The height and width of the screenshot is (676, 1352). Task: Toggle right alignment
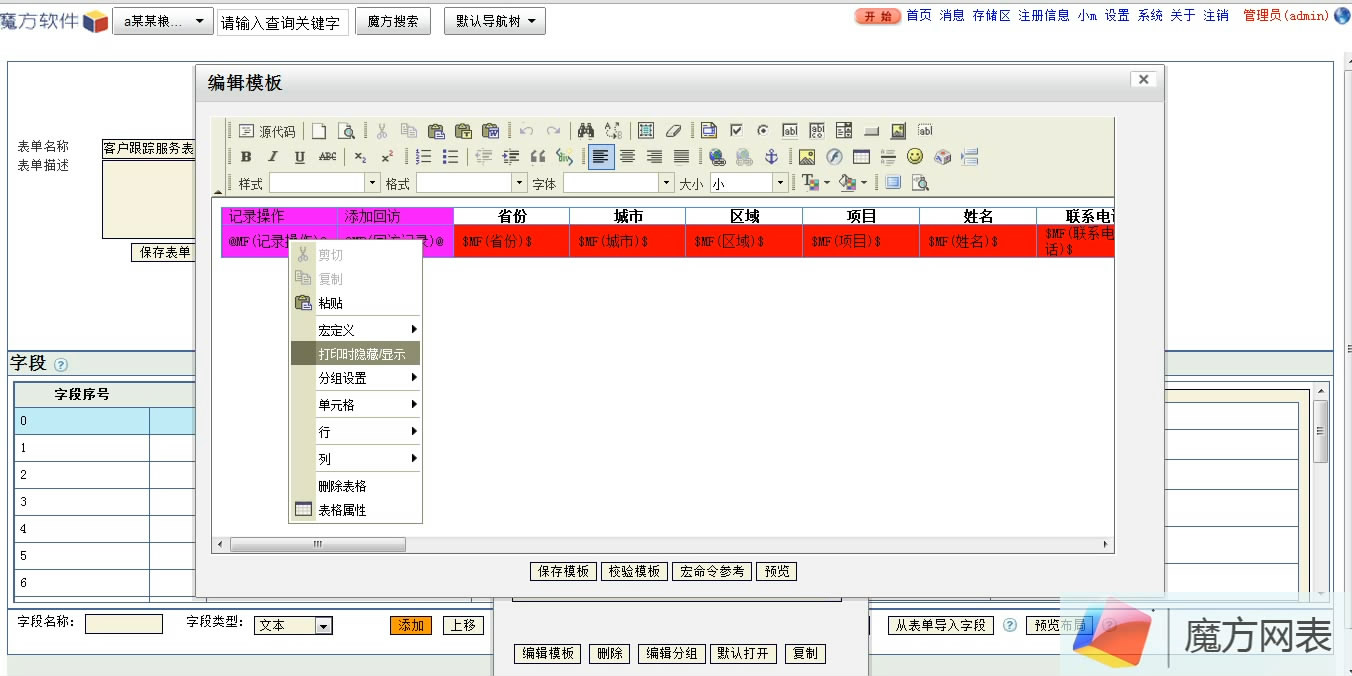[x=654, y=157]
